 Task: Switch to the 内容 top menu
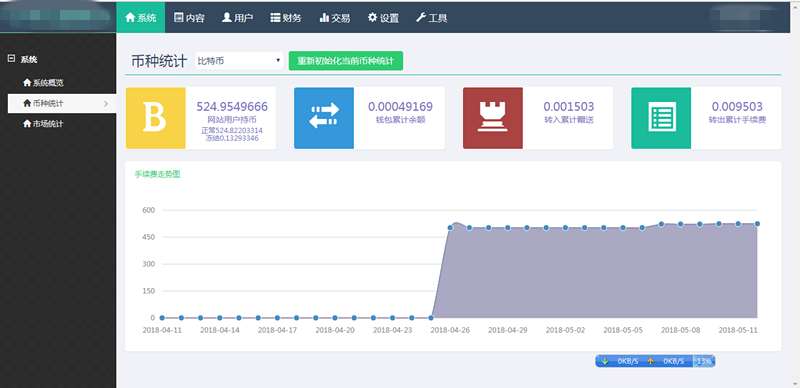click(189, 18)
